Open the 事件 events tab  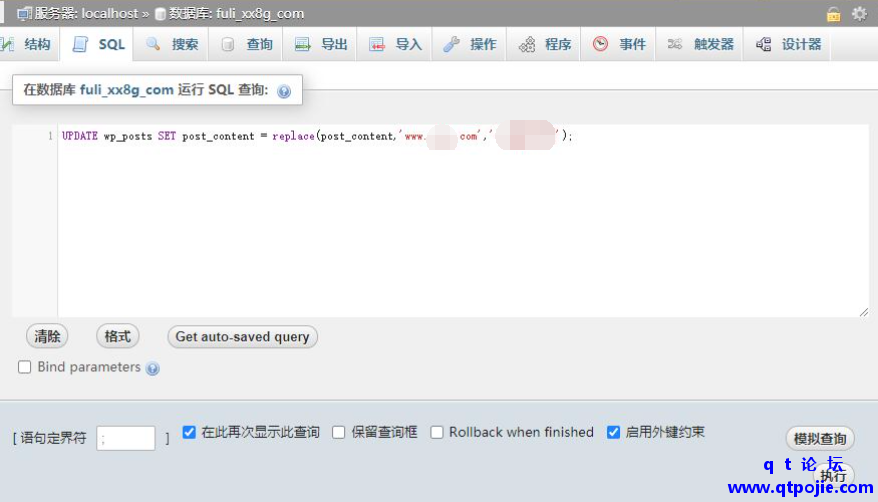pyautogui.click(x=619, y=44)
